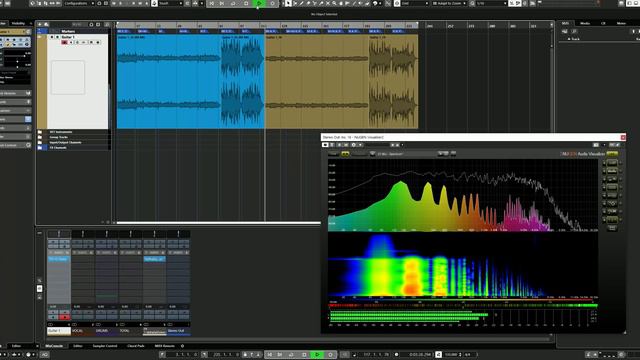Screen dimensions: 640x360
Task: Toggle Cycle in the bottom transport bar
Action: (x=291, y=355)
